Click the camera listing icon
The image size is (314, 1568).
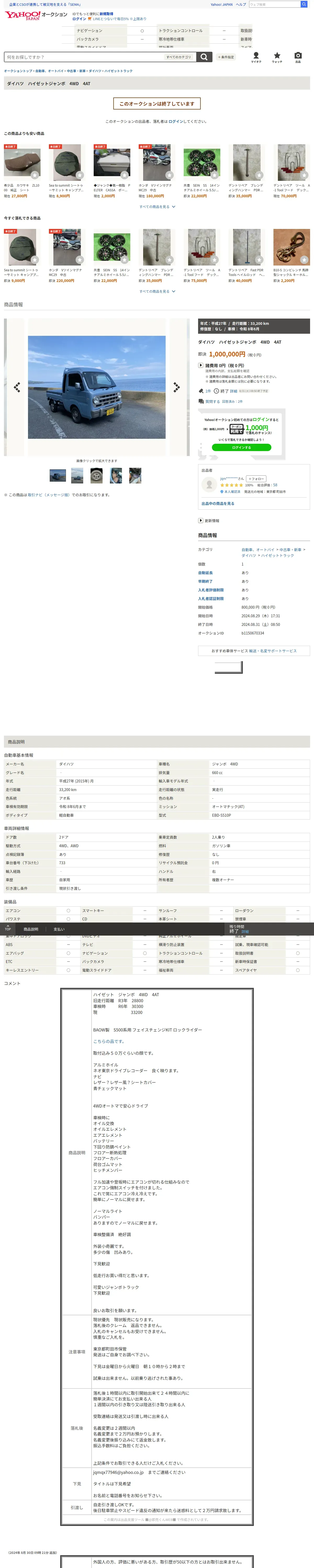click(x=298, y=57)
